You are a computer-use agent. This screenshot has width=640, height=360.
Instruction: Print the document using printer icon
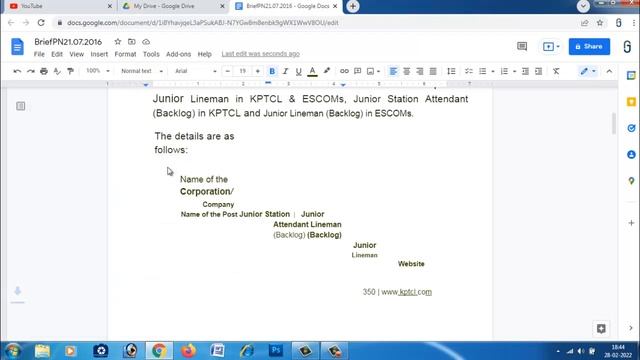point(44,71)
